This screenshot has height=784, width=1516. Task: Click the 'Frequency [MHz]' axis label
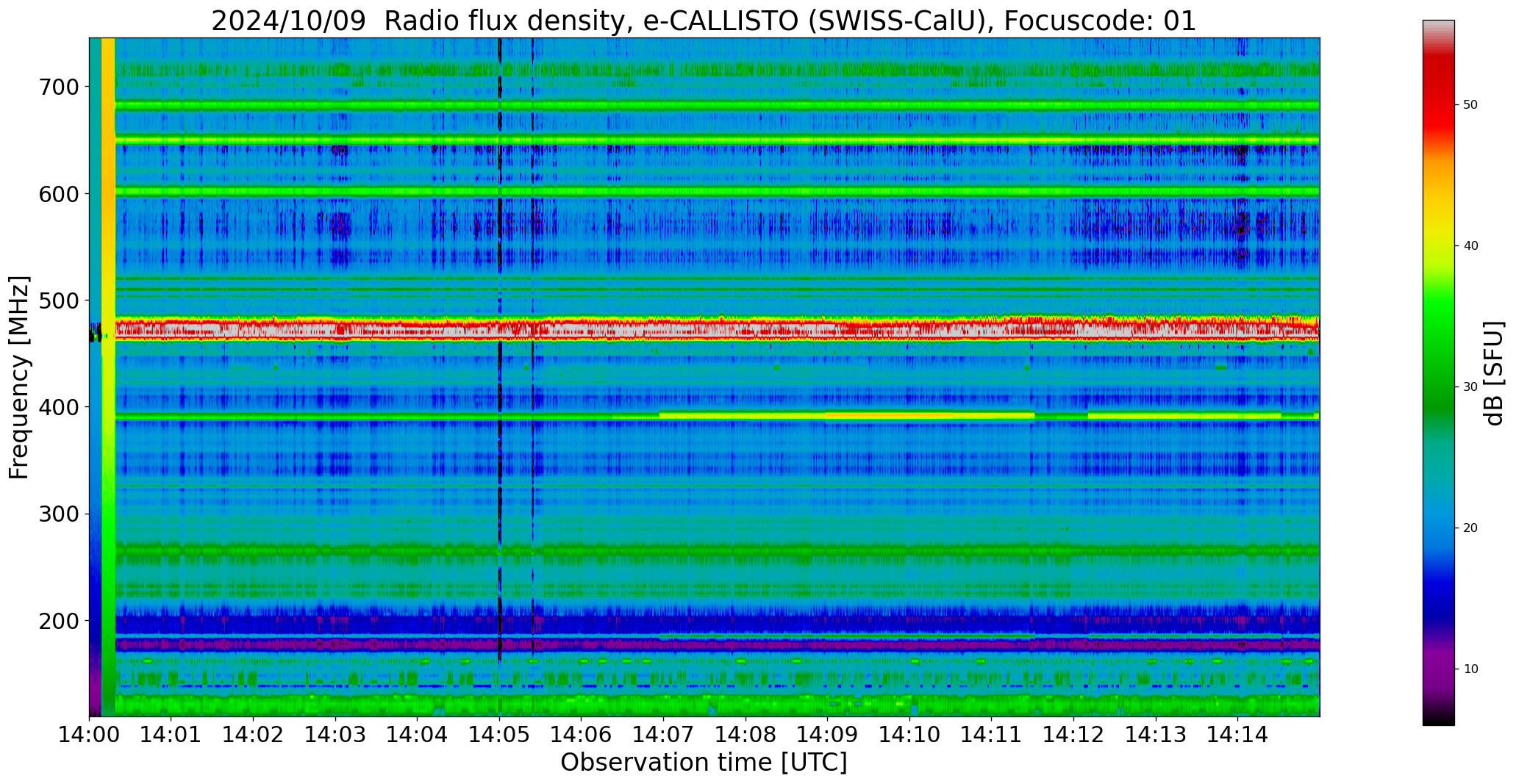[19, 377]
